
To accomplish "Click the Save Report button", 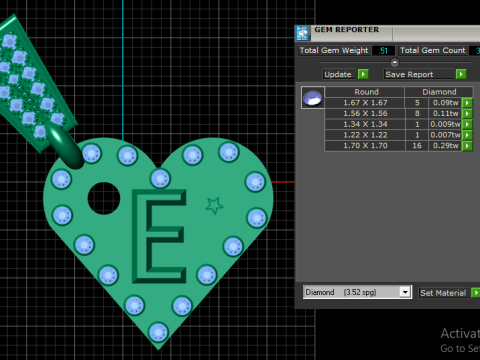I will tap(419, 74).
